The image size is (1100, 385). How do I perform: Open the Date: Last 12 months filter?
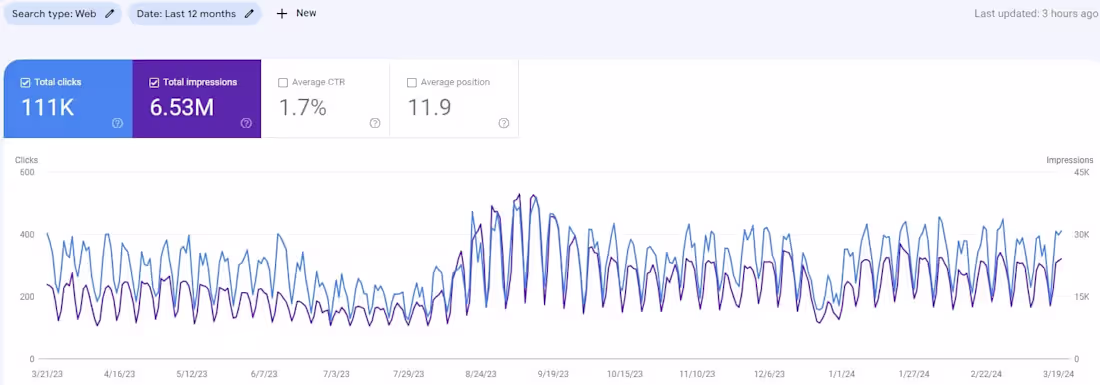[195, 13]
